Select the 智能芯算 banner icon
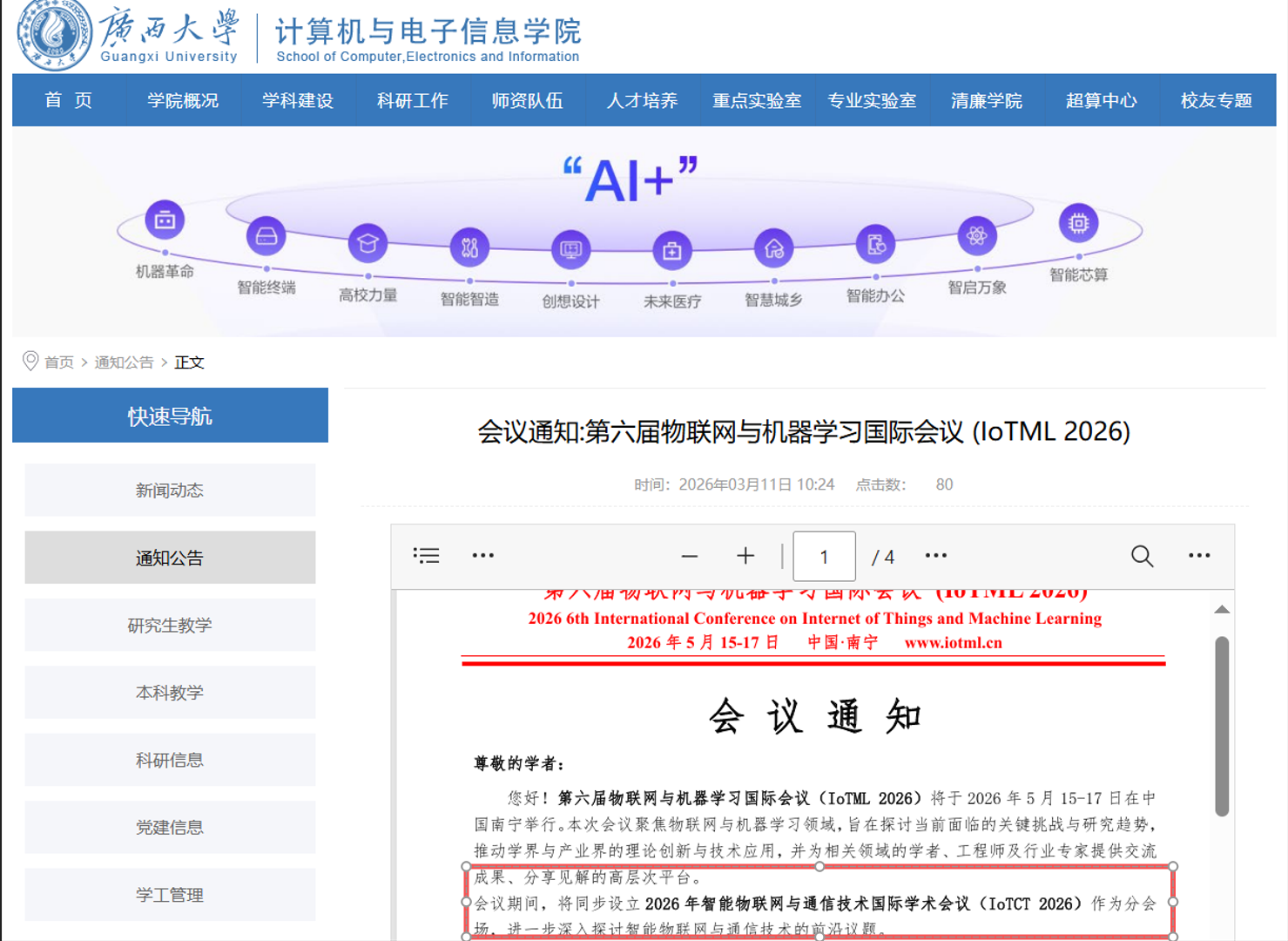The width and height of the screenshot is (1288, 941). pos(1078,224)
